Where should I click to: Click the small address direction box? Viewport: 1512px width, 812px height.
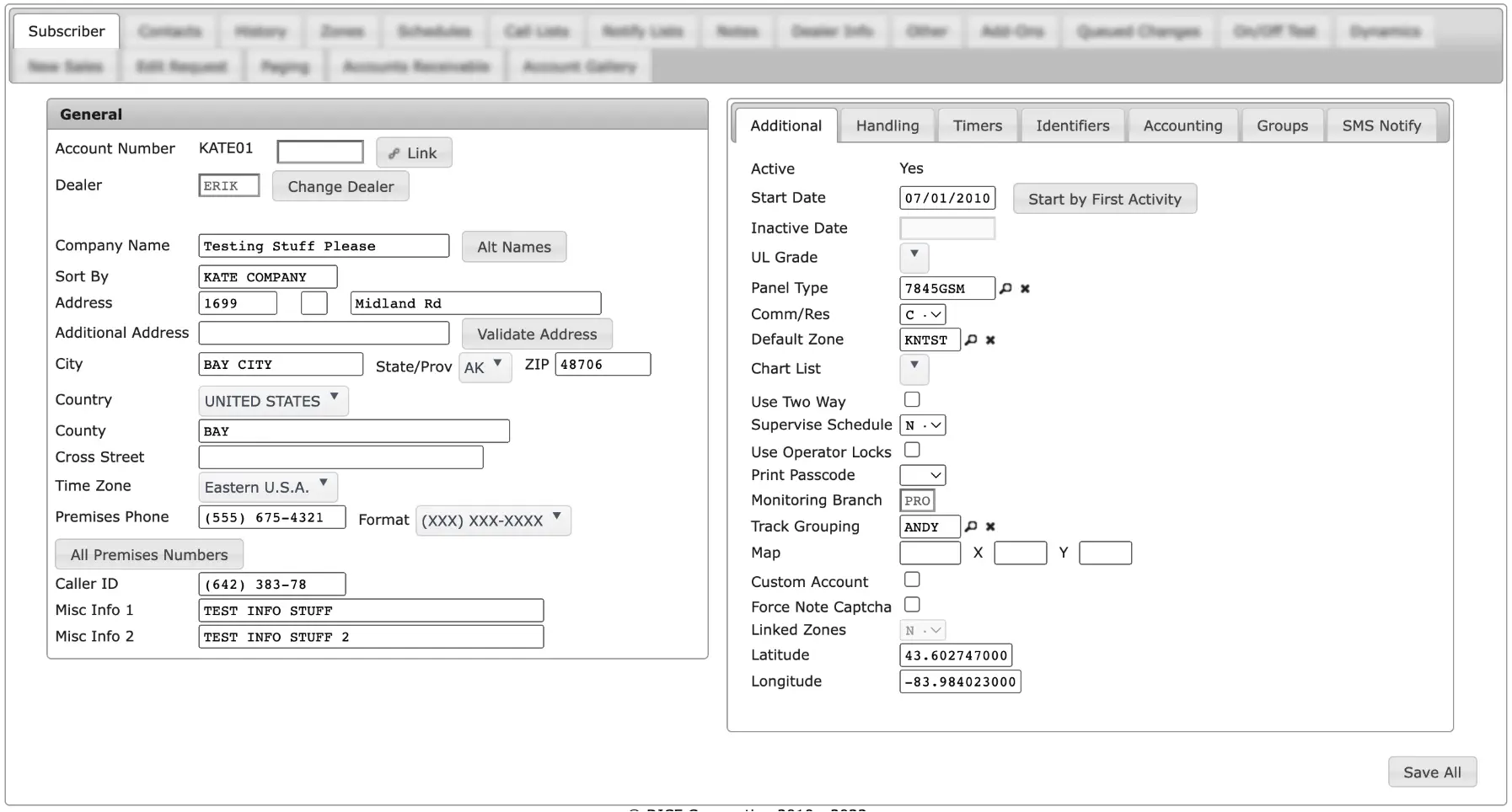coord(314,303)
